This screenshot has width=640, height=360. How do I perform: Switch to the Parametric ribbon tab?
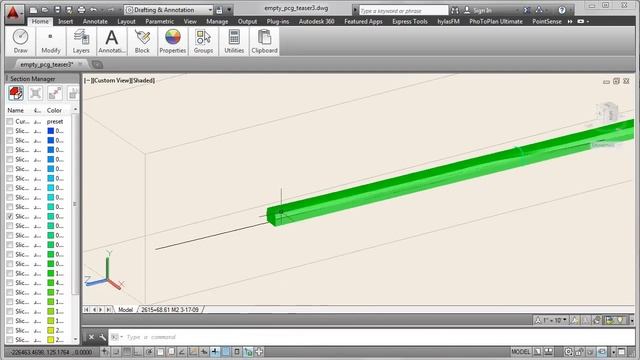tap(160, 21)
